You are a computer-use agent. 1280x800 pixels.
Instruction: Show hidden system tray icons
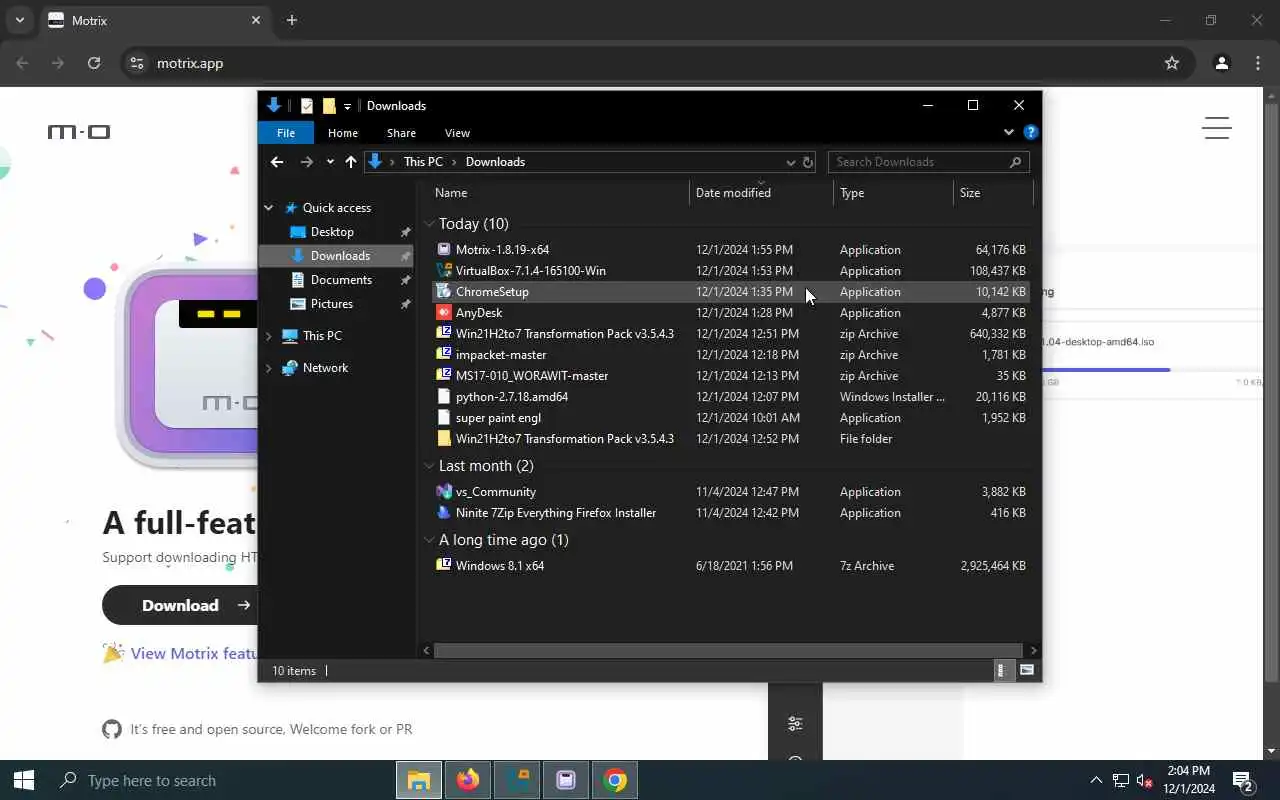click(x=1096, y=780)
